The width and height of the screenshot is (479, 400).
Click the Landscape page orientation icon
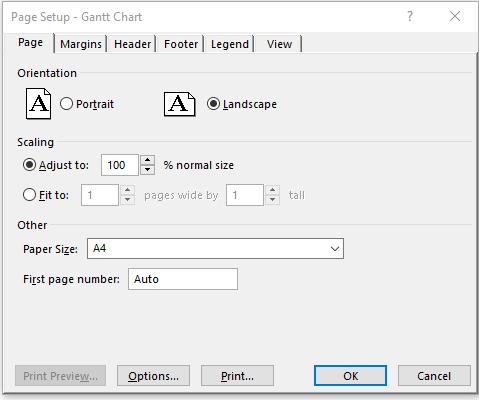point(179,104)
